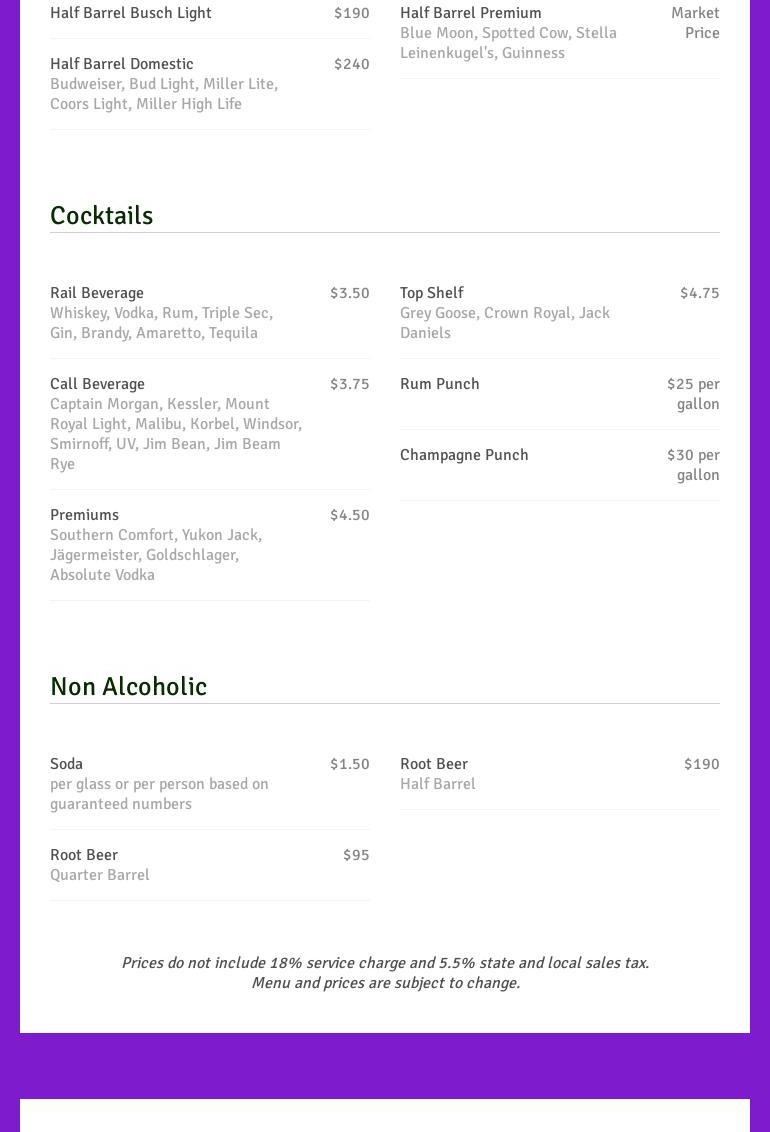
Task: Click the Half Barrel Busch Light title
Action: (x=131, y=13)
